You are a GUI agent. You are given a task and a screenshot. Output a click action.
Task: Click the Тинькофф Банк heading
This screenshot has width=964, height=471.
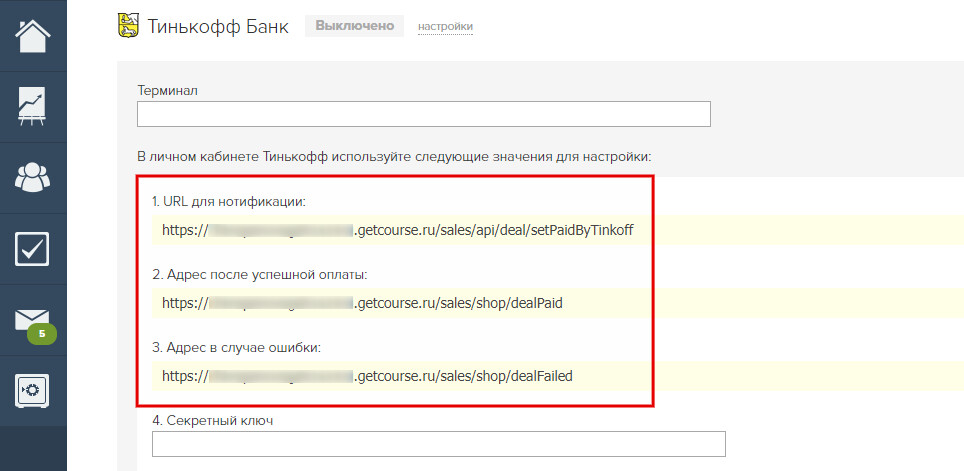point(218,26)
